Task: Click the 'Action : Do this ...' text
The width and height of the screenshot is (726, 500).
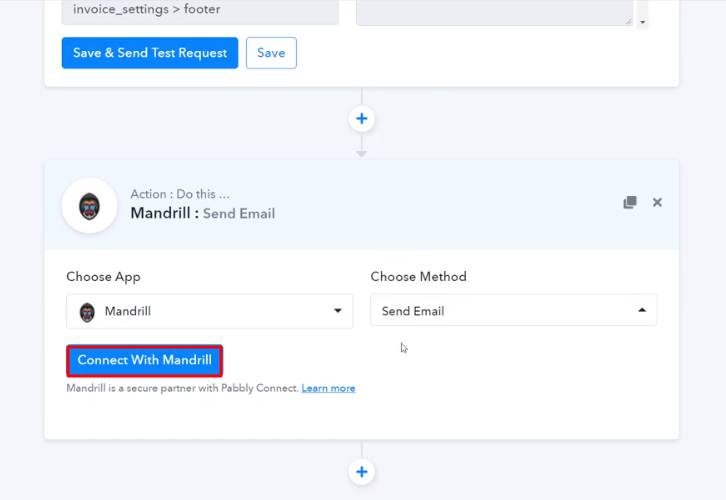Action: tap(180, 194)
